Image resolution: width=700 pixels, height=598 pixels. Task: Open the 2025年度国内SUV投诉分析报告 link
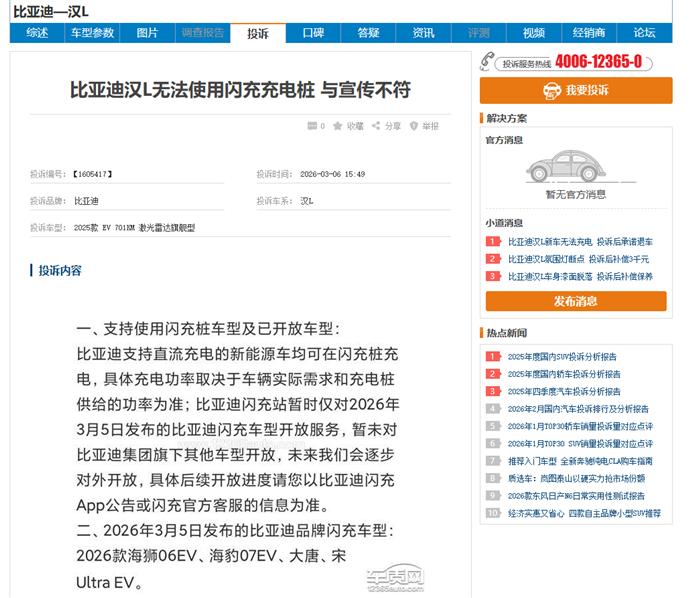(563, 356)
